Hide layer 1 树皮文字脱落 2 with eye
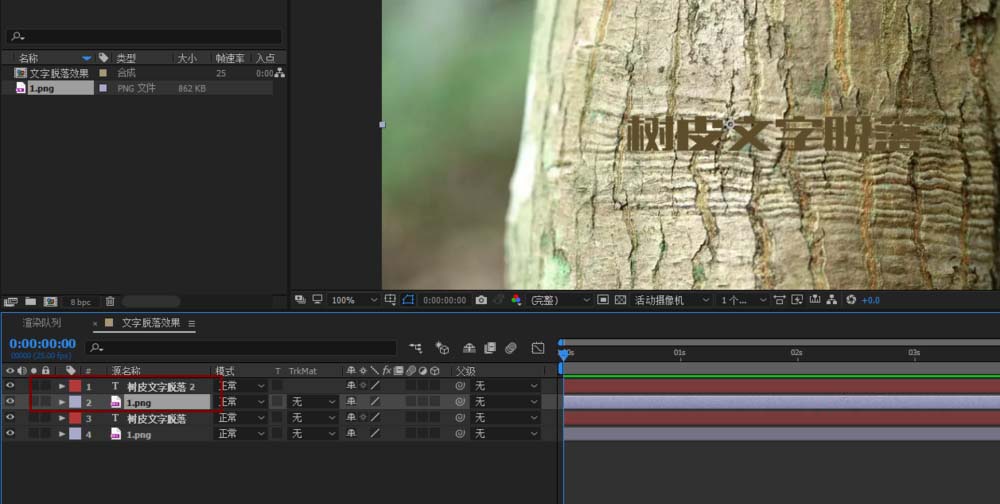 (x=10, y=385)
